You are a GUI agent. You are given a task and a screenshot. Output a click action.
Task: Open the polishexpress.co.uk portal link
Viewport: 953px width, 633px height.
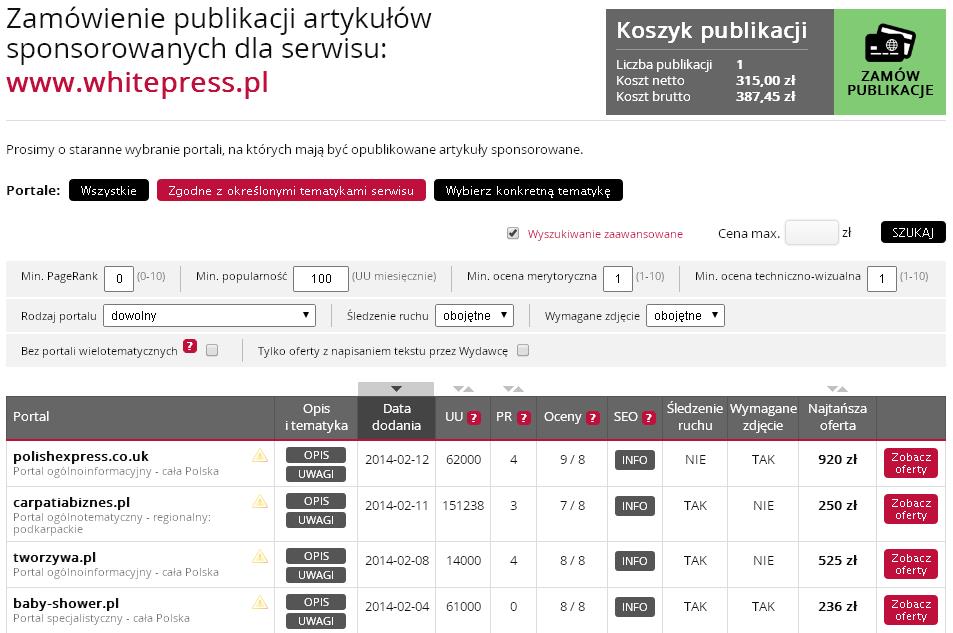click(x=81, y=456)
